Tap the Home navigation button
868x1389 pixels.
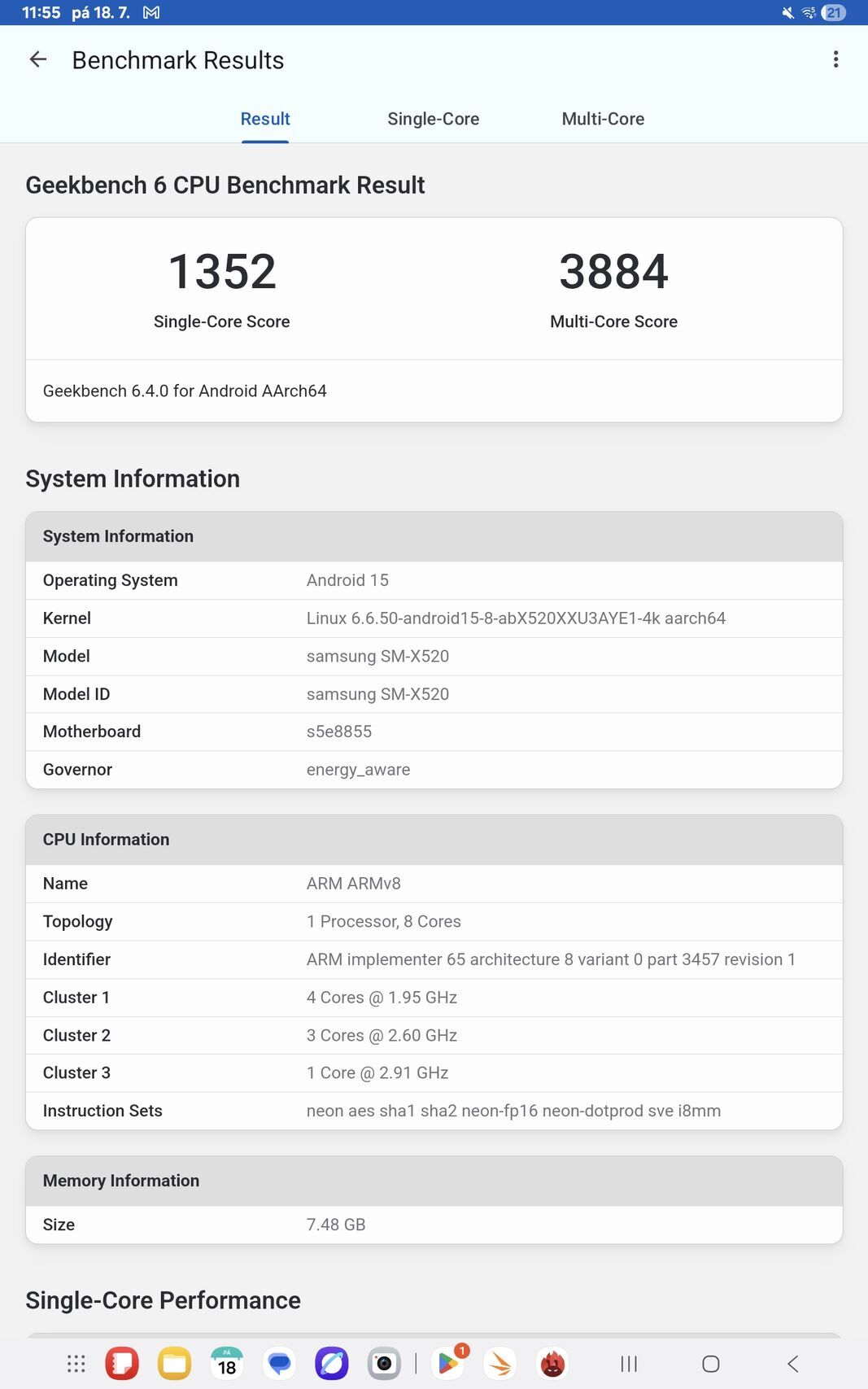coord(711,1364)
